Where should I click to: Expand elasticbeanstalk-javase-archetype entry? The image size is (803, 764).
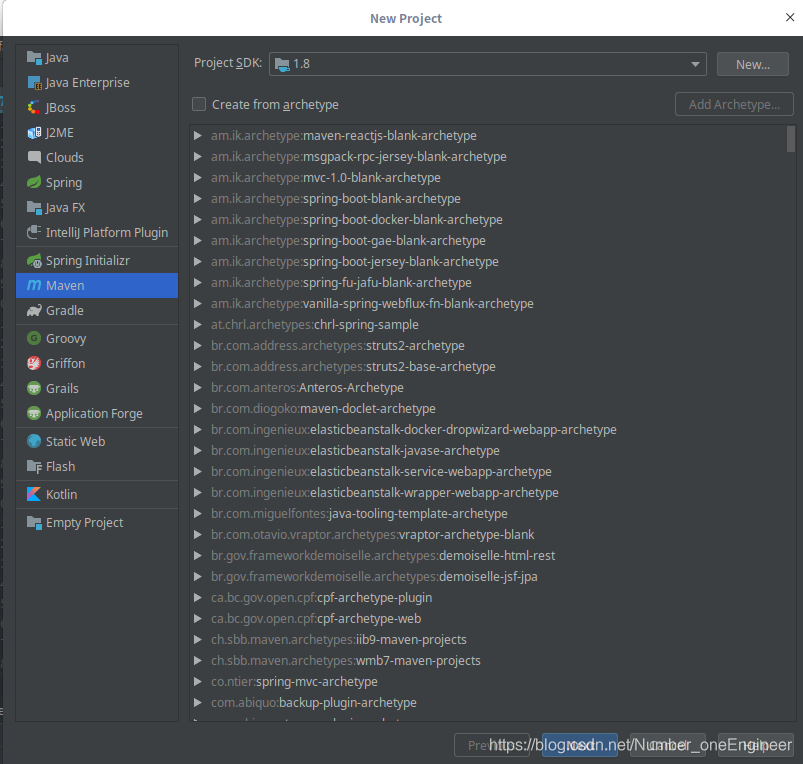(198, 451)
